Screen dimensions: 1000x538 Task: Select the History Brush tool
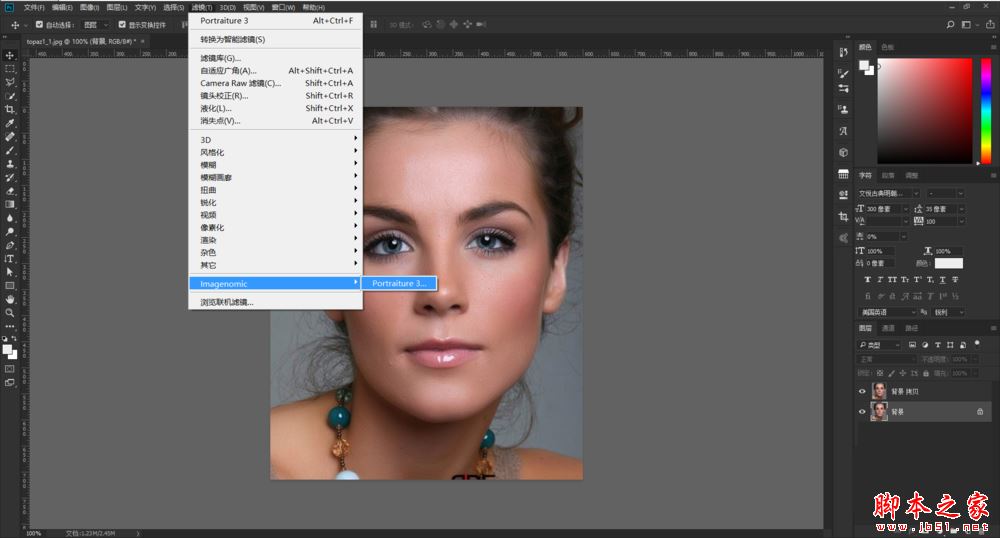[x=10, y=177]
